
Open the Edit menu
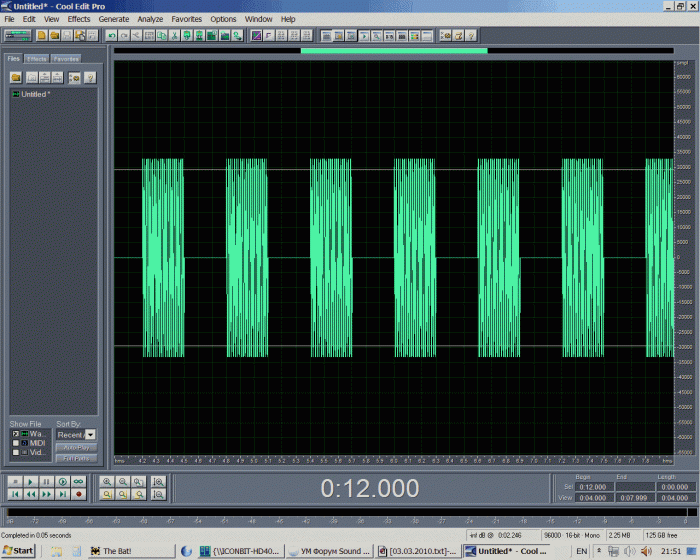29,19
